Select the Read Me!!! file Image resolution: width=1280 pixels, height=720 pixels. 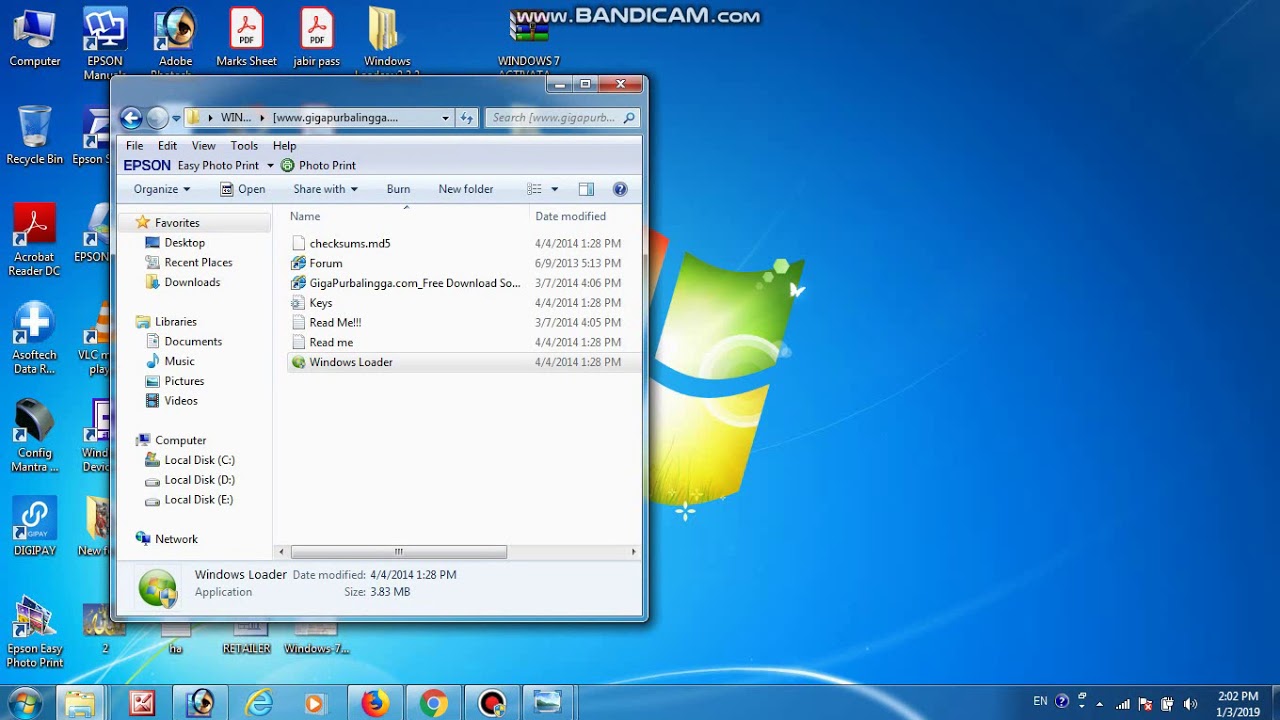[x=335, y=323]
